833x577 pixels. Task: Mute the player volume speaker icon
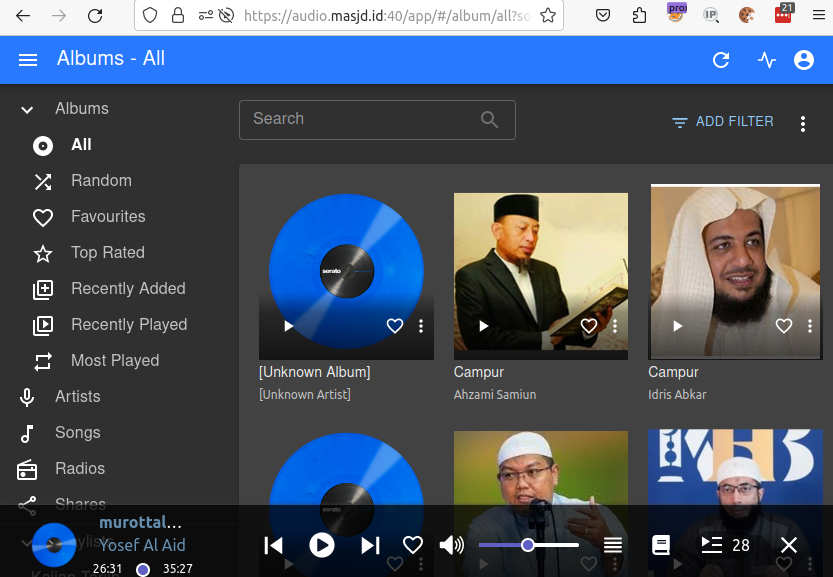pyautogui.click(x=452, y=545)
